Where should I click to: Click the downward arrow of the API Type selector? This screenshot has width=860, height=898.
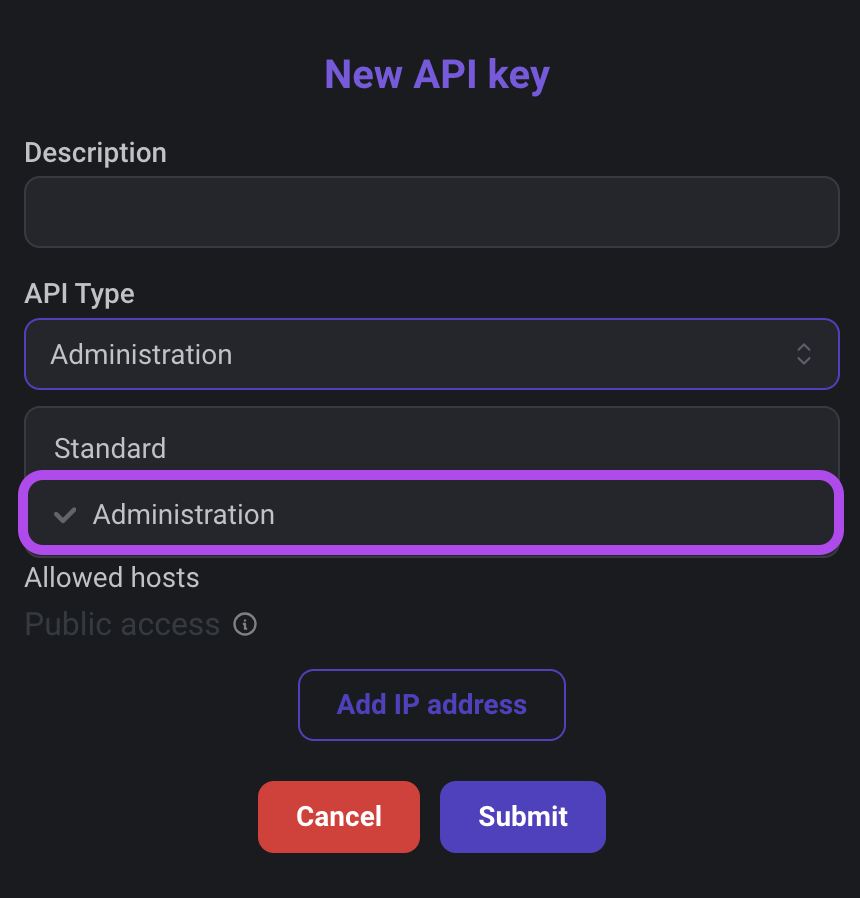[804, 361]
